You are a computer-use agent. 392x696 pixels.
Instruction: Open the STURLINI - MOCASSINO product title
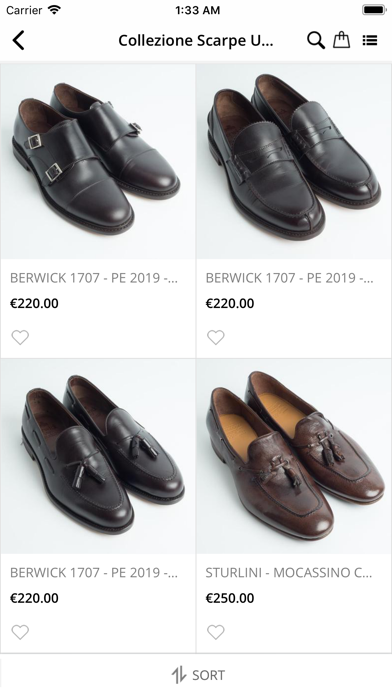click(289, 573)
